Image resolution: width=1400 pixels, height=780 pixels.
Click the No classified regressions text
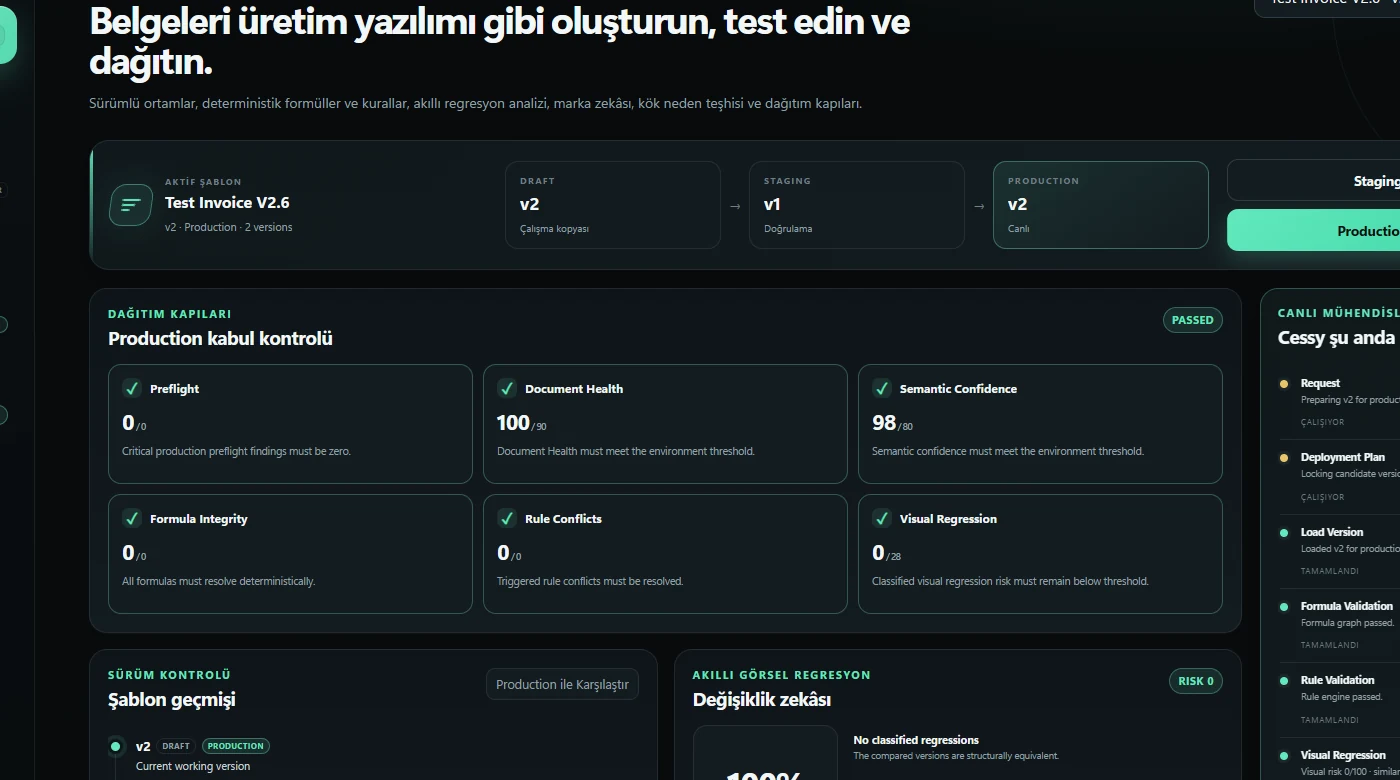coord(916,740)
